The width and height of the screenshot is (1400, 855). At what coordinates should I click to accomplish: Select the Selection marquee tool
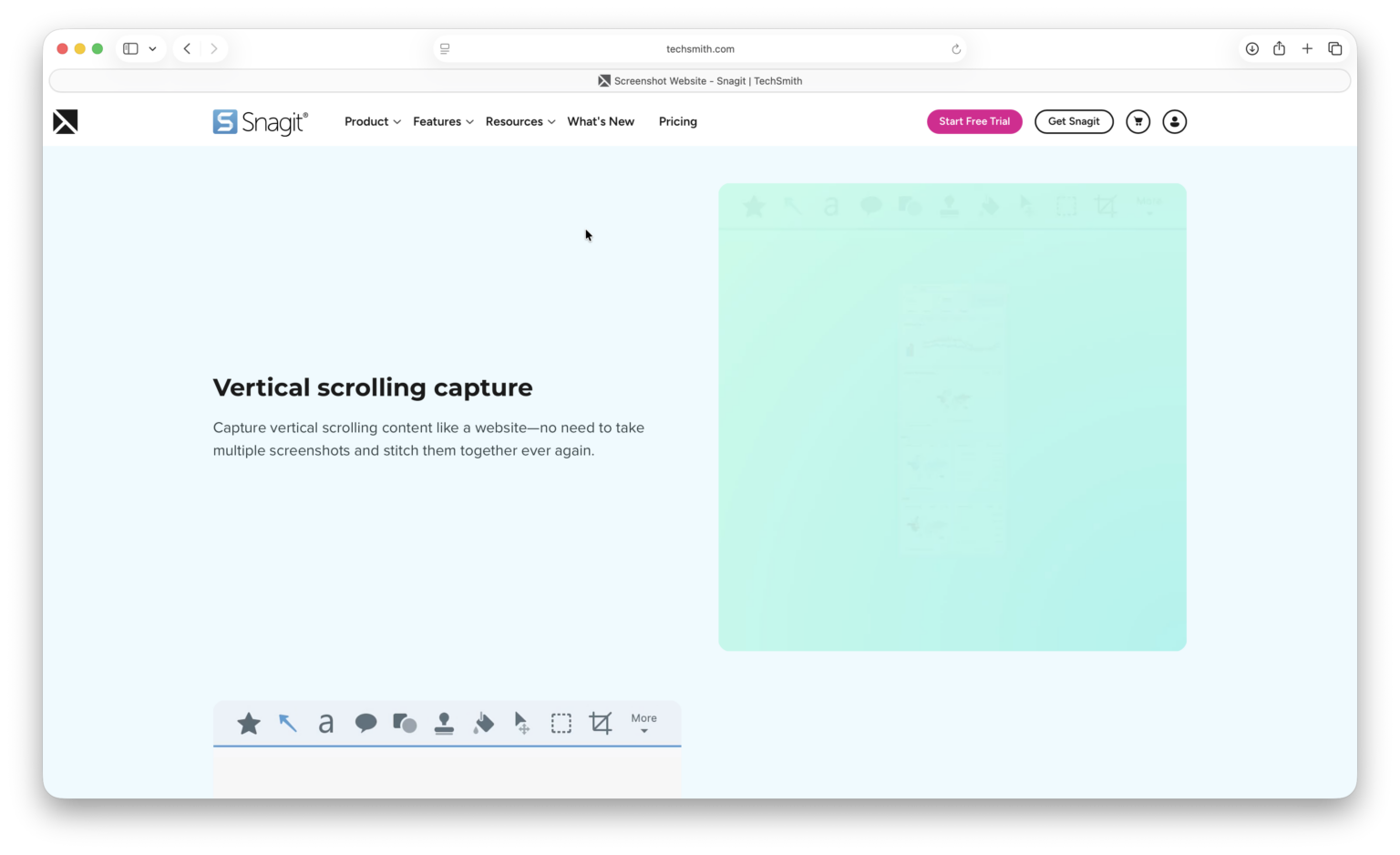561,724
